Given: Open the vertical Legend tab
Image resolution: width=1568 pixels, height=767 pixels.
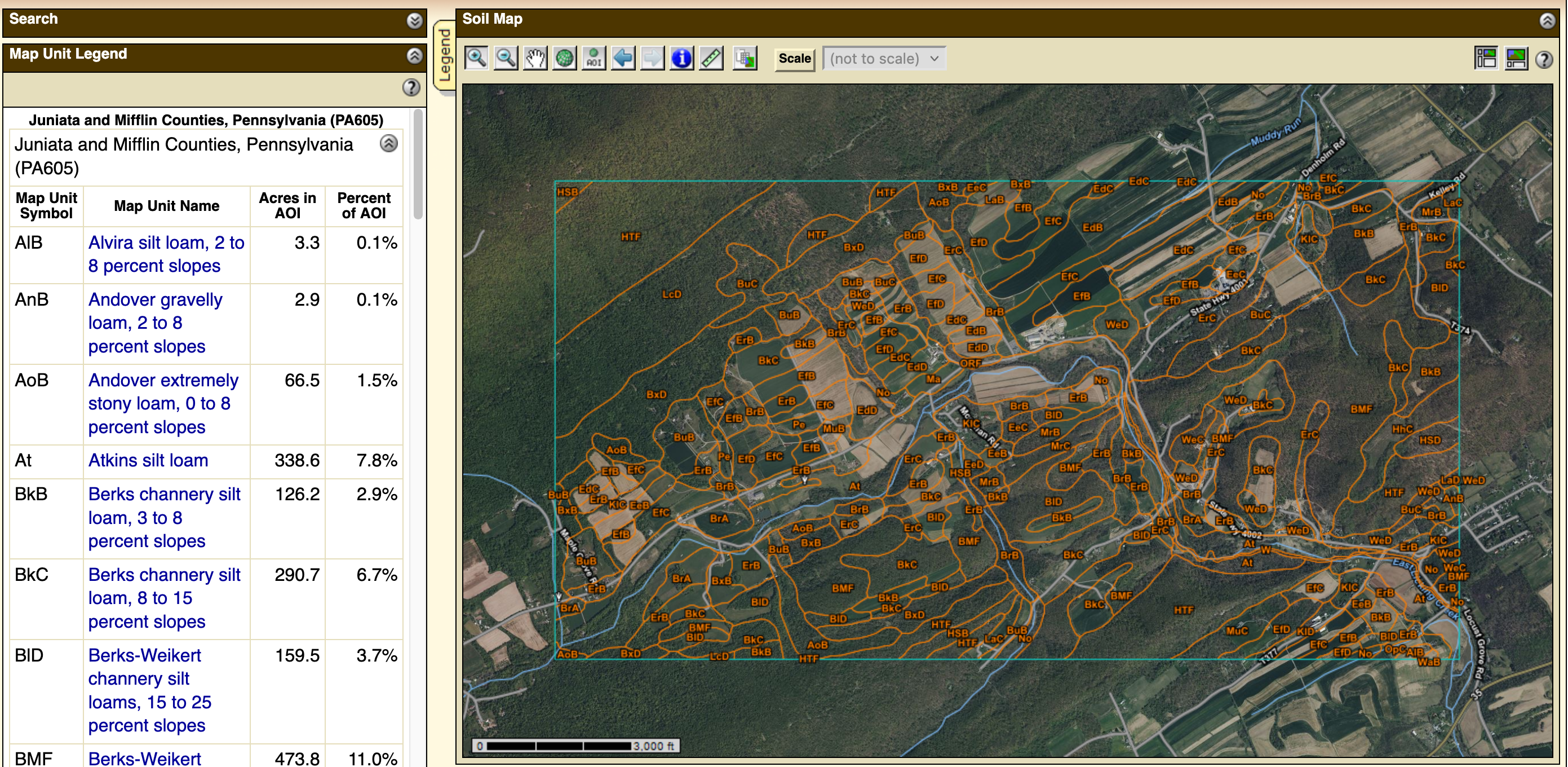Looking at the screenshot, I should click(444, 56).
